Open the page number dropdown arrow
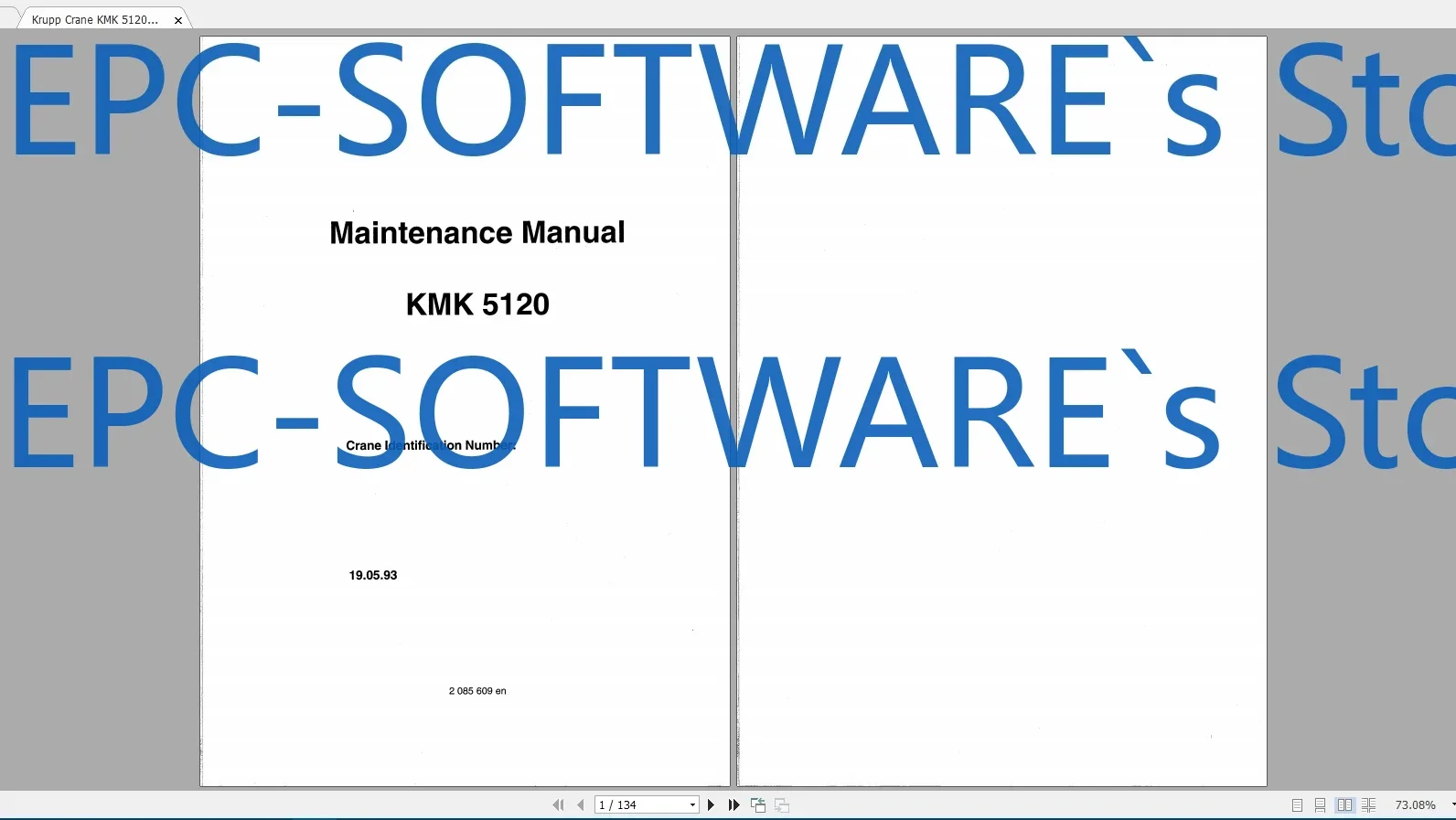Image resolution: width=1456 pixels, height=820 pixels. click(x=692, y=805)
